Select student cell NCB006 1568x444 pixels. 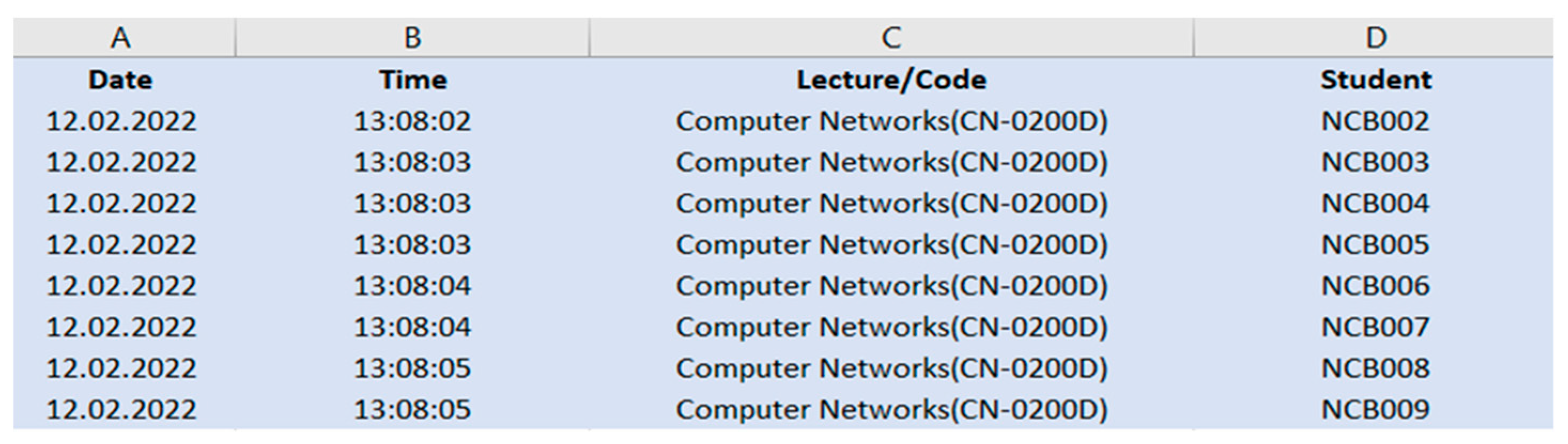coord(1375,286)
